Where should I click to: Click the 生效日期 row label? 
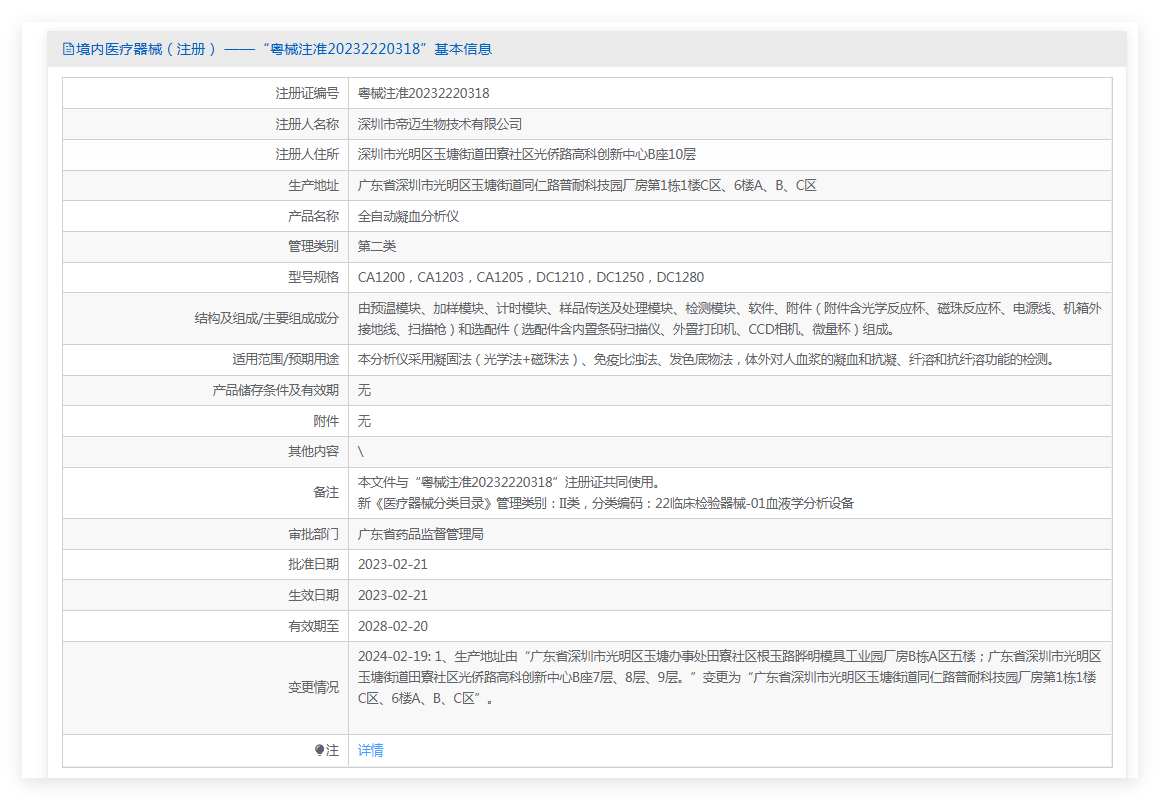click(x=313, y=595)
